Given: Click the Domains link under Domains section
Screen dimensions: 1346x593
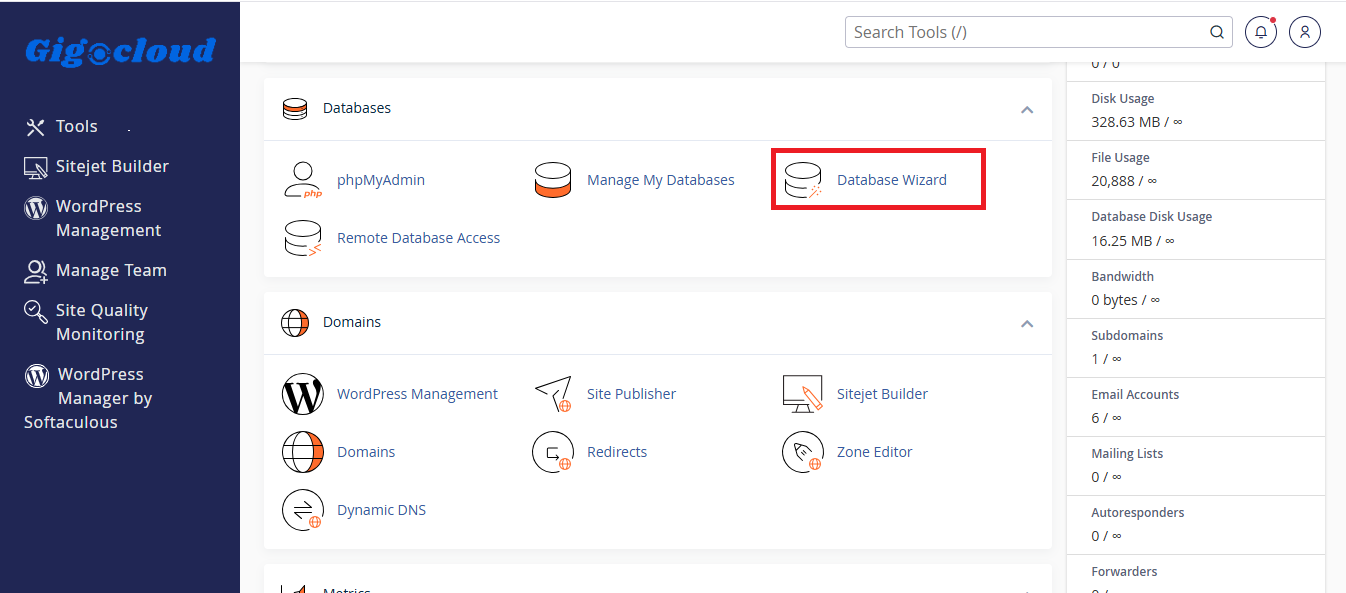Looking at the screenshot, I should coord(366,452).
